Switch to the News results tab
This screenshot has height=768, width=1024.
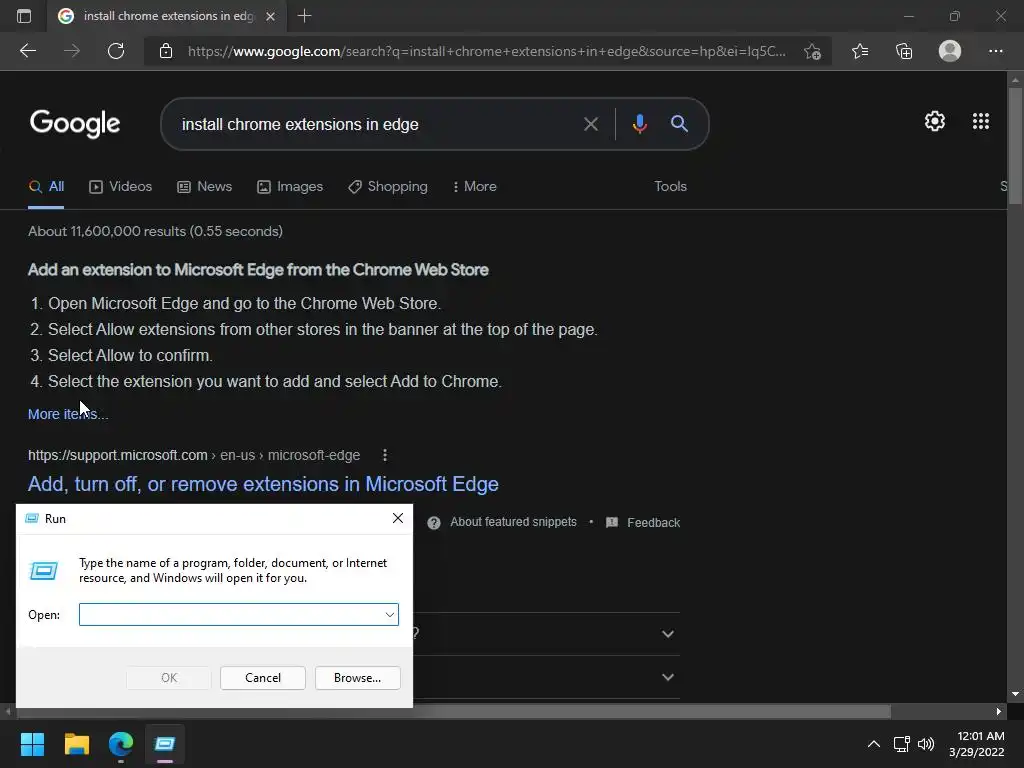tap(205, 187)
